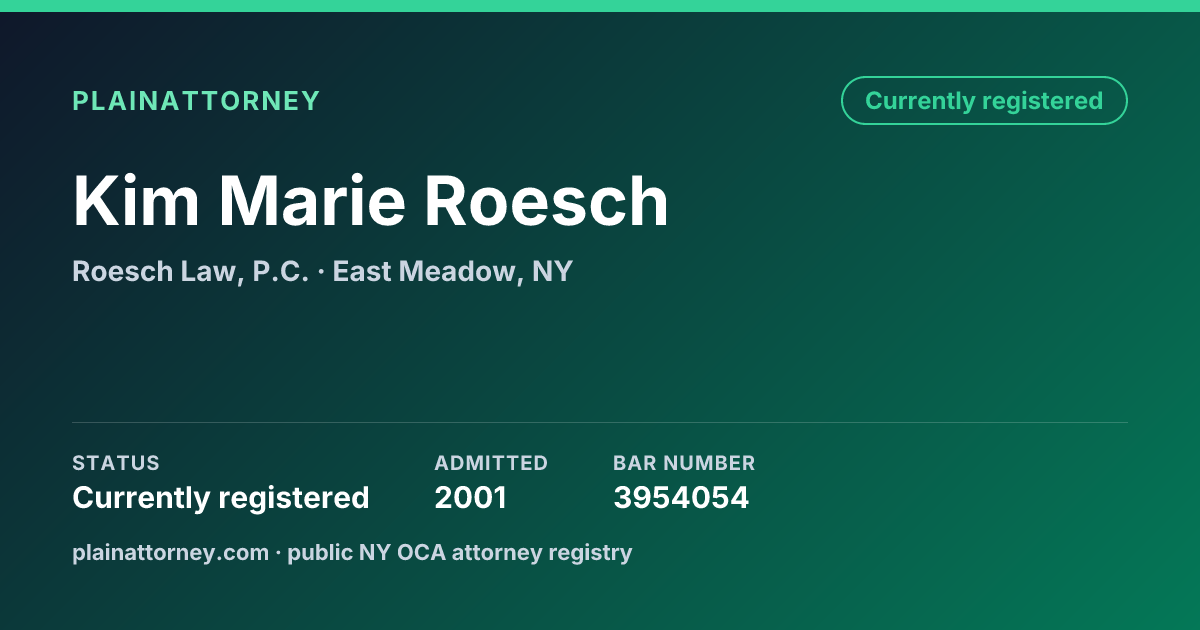
Task: Click the Kim Marie Roesch name heading
Action: [x=370, y=201]
